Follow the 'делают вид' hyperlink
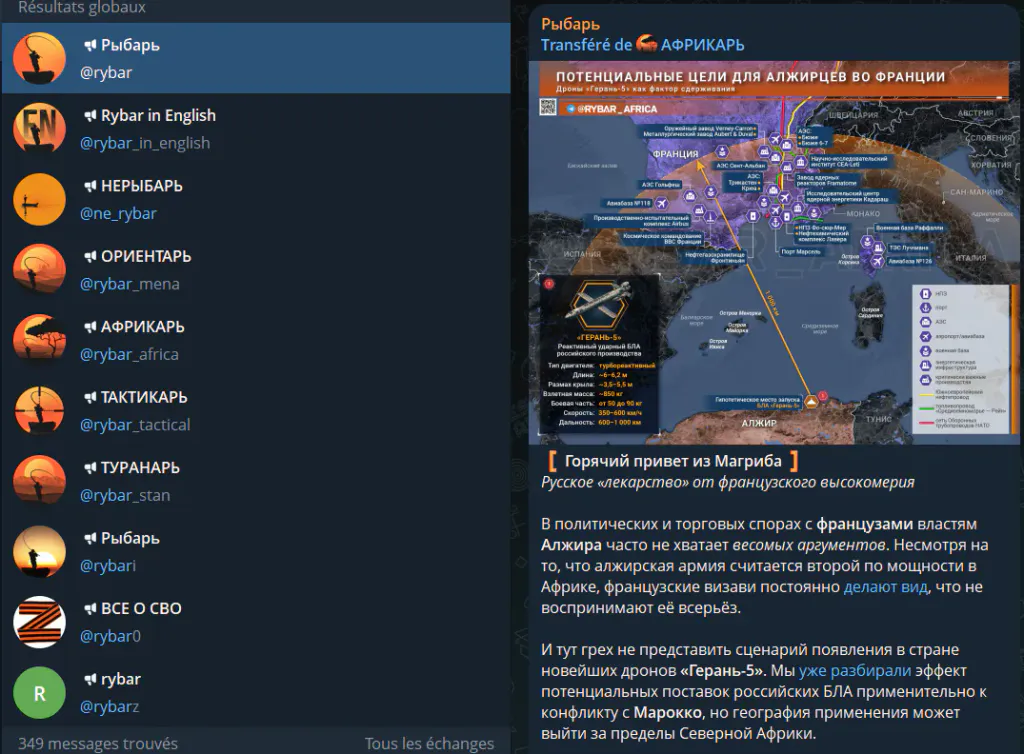This screenshot has height=754, width=1024. [x=886, y=587]
